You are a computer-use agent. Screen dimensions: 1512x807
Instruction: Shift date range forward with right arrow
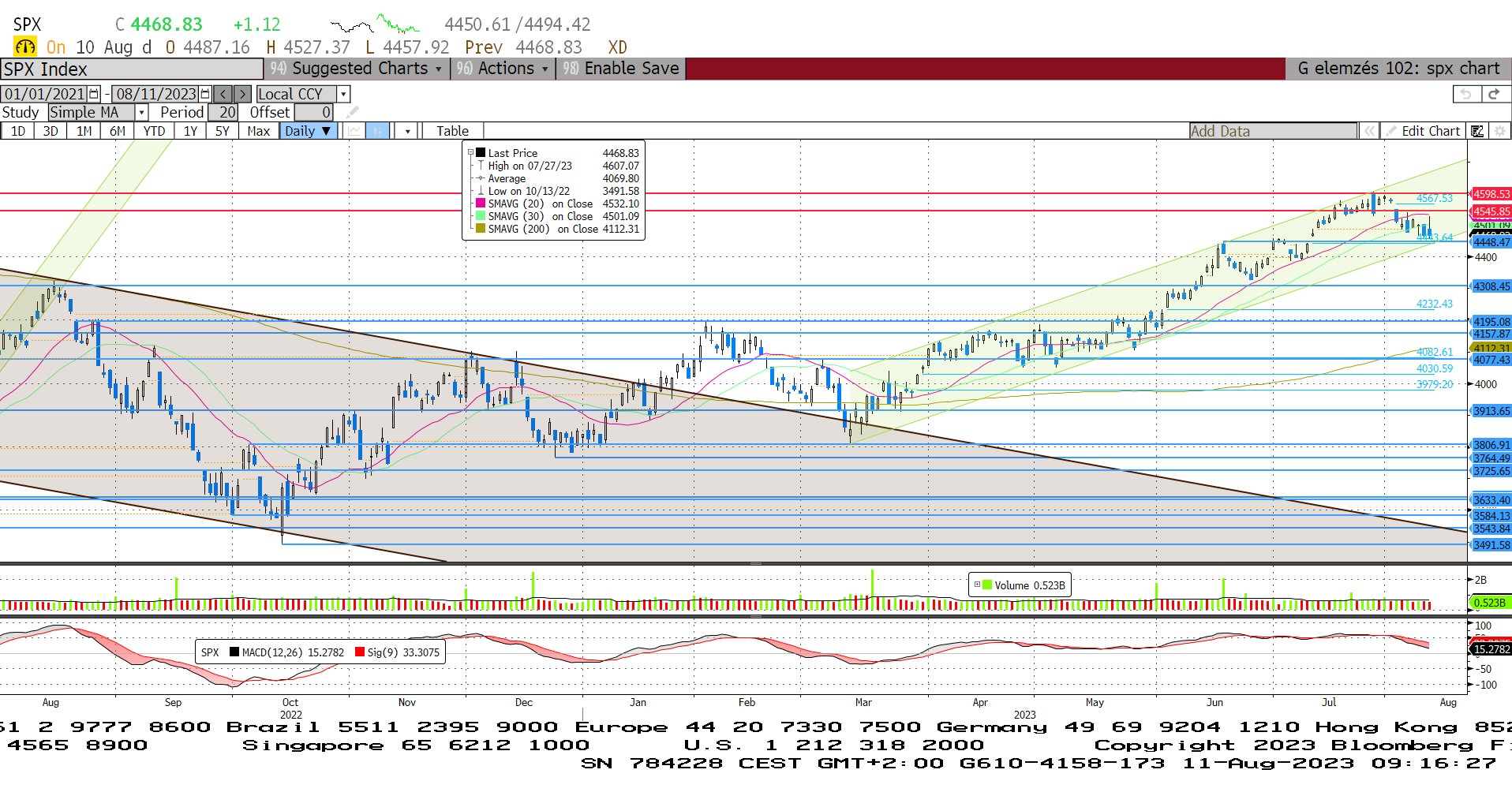(242, 94)
